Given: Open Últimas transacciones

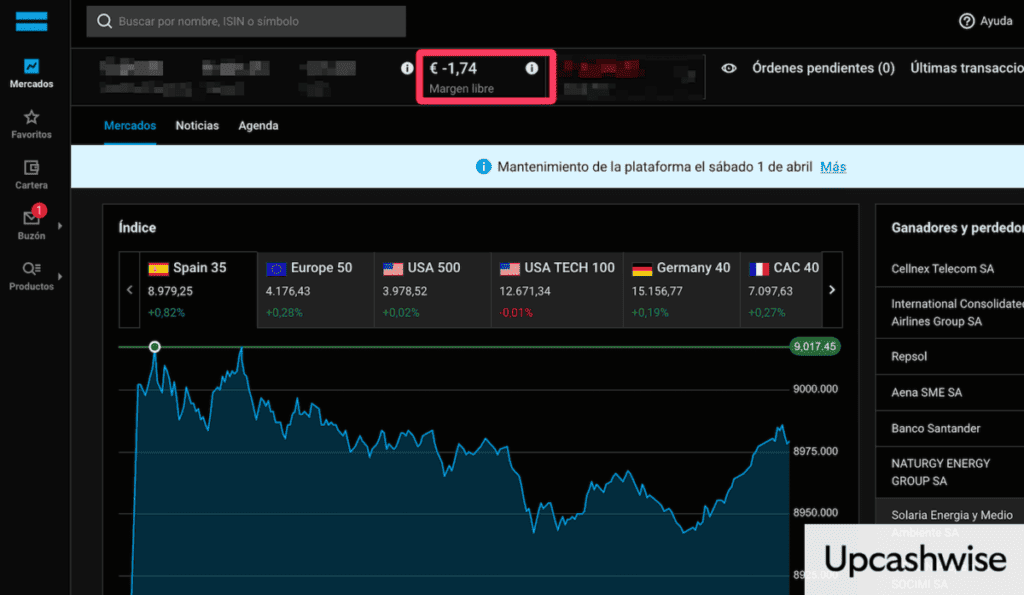Looking at the screenshot, I should (967, 68).
